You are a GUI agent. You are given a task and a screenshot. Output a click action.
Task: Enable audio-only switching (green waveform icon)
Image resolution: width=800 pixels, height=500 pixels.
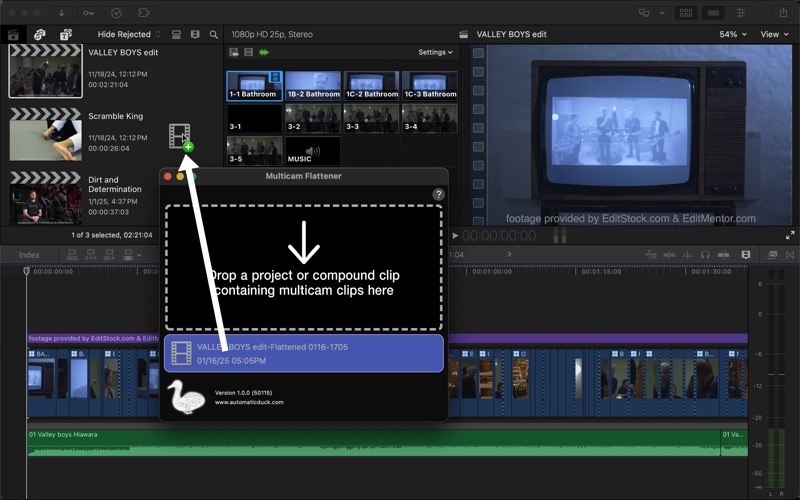264,52
